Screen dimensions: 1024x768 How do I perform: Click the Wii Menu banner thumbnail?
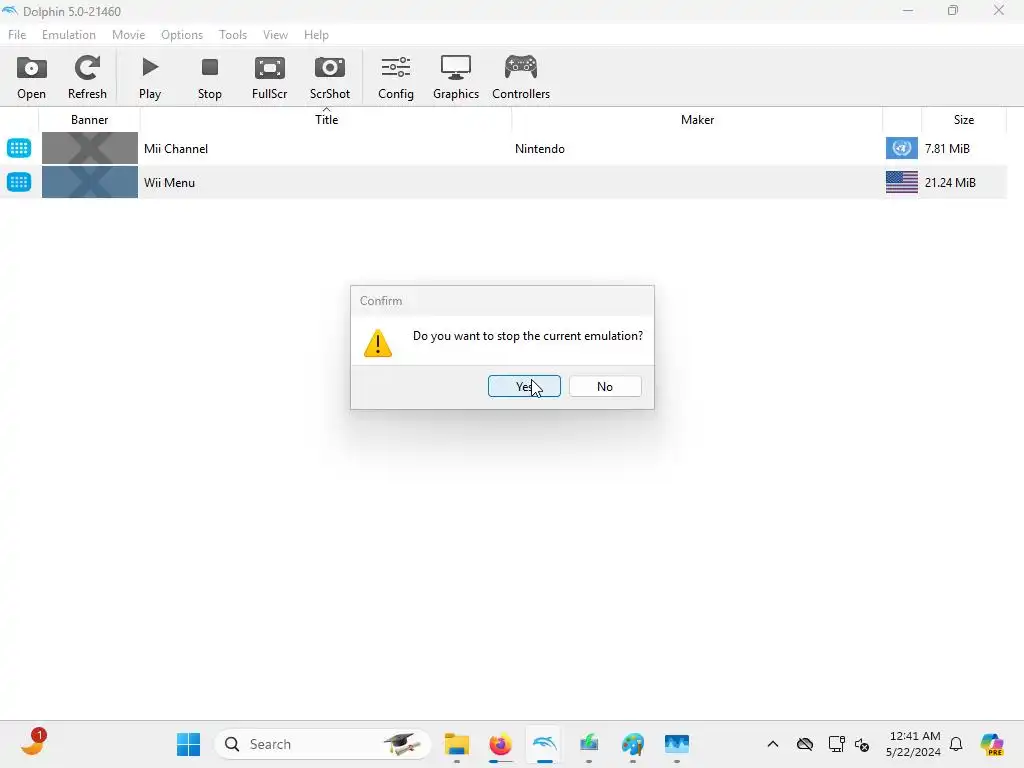[89, 182]
